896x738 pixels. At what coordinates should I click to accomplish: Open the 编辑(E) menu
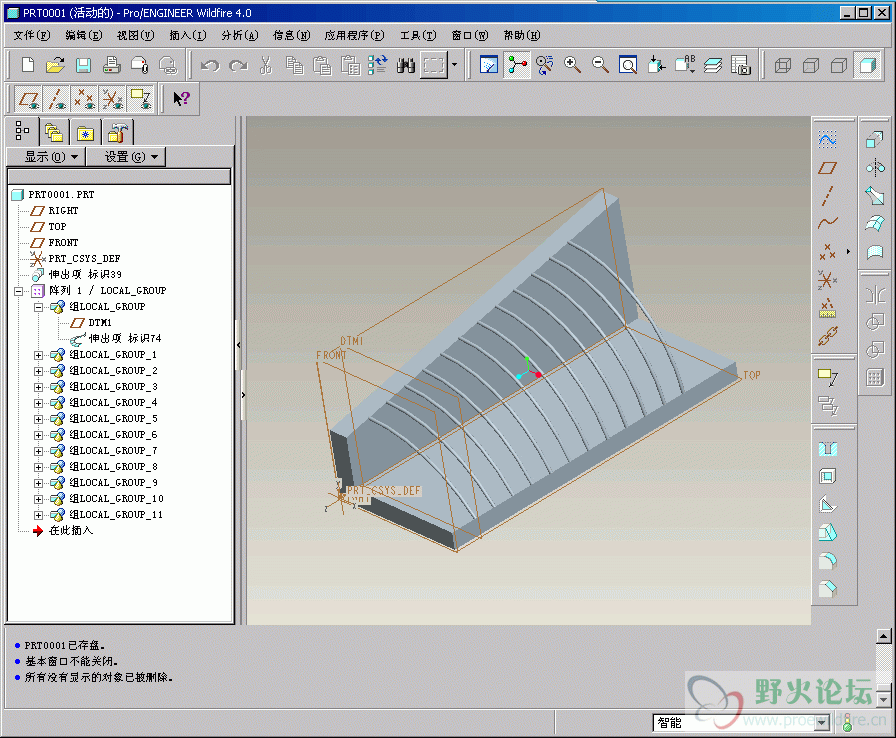(x=83, y=35)
